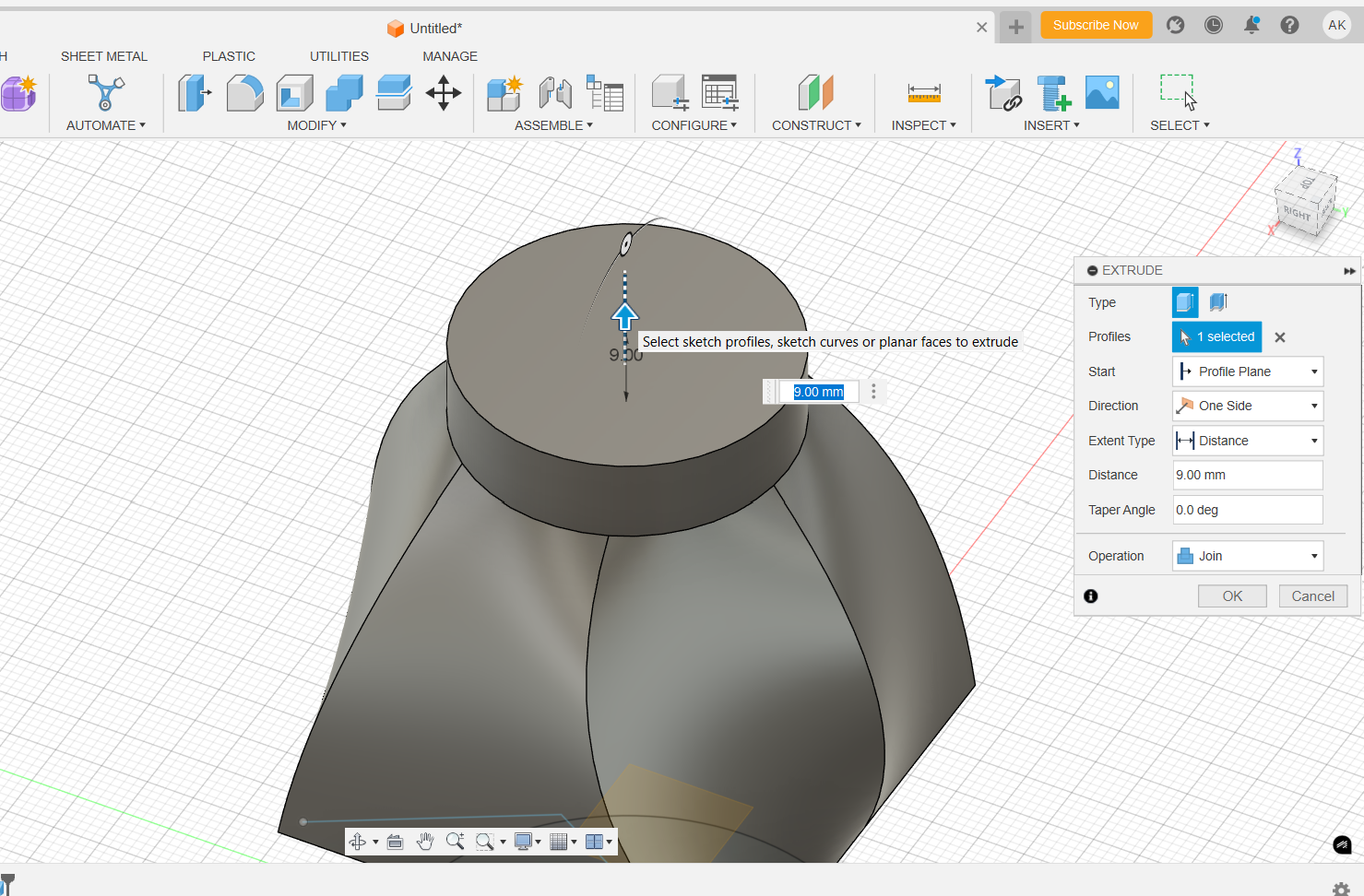The height and width of the screenshot is (896, 1364).
Task: Click the Look At tool icon
Action: click(x=395, y=842)
